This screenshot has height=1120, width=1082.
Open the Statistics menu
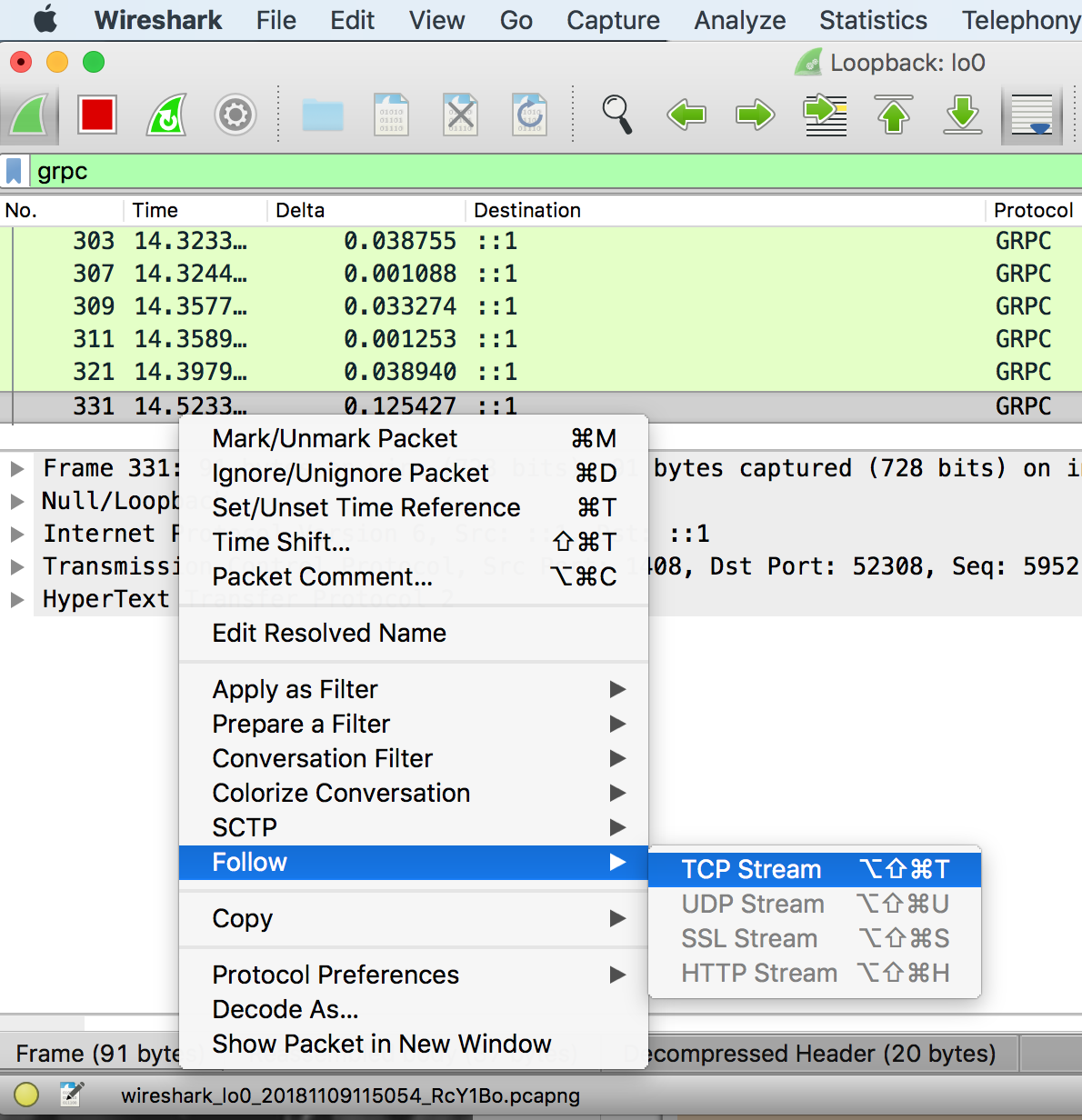[x=873, y=20]
